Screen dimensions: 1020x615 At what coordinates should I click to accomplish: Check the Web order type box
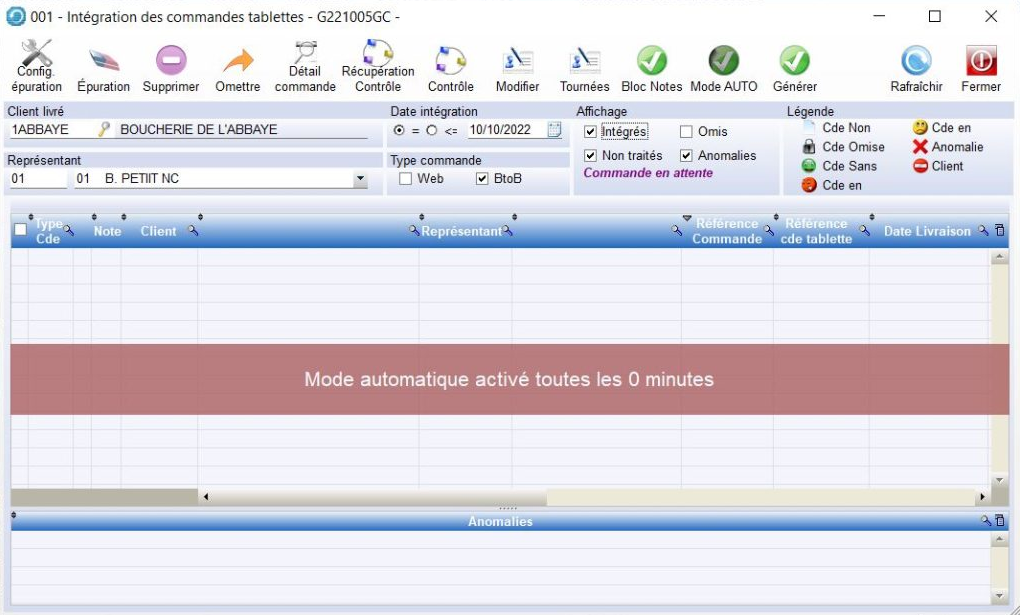(406, 179)
